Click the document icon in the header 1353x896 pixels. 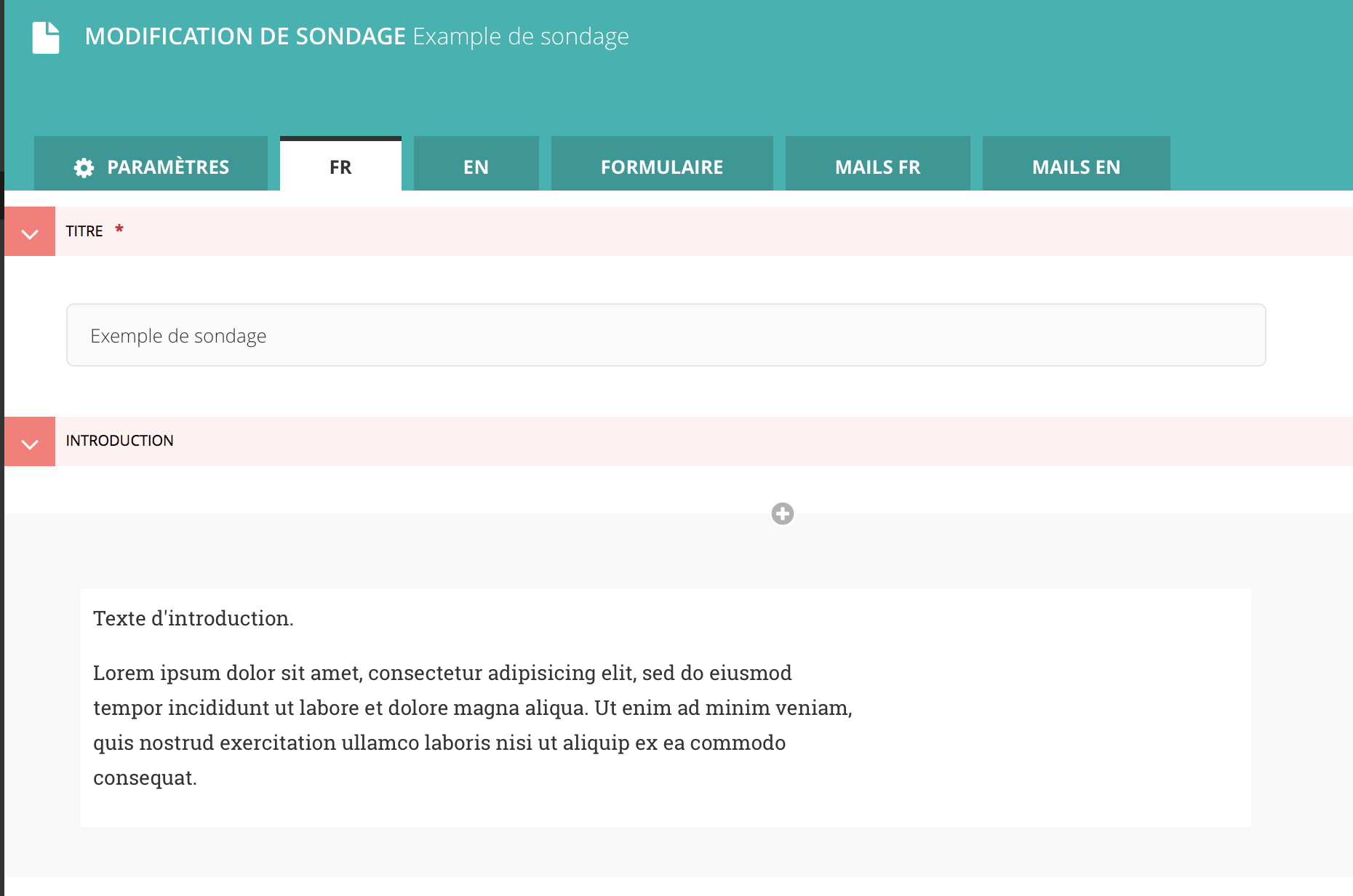click(x=46, y=38)
